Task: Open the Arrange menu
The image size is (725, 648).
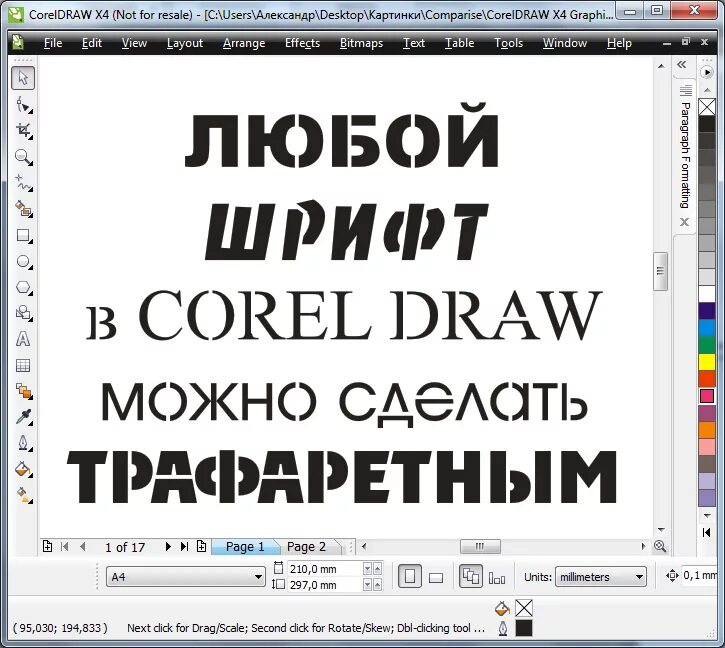Action: (x=244, y=43)
